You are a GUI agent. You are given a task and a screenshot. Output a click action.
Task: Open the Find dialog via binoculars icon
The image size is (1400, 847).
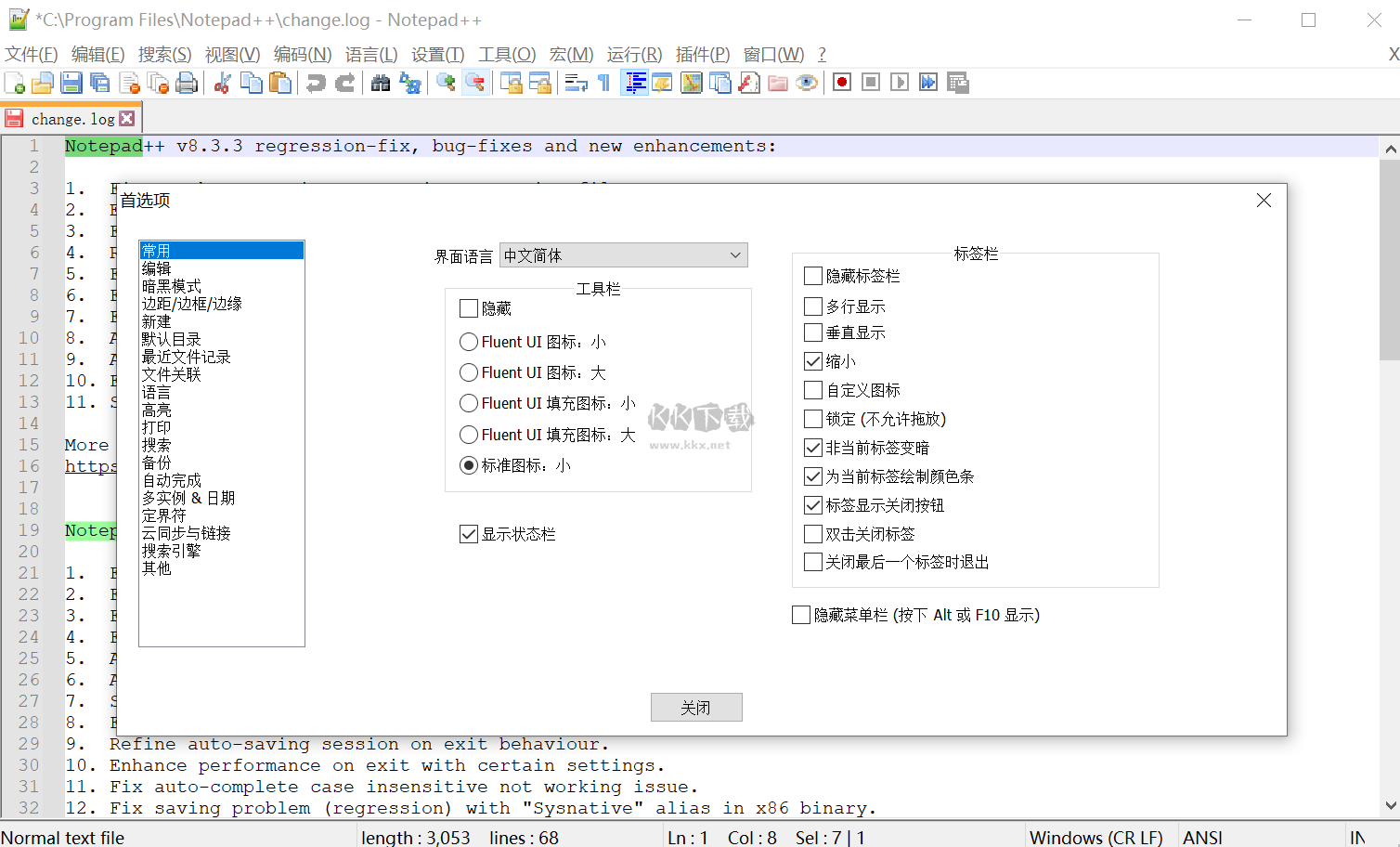381,83
